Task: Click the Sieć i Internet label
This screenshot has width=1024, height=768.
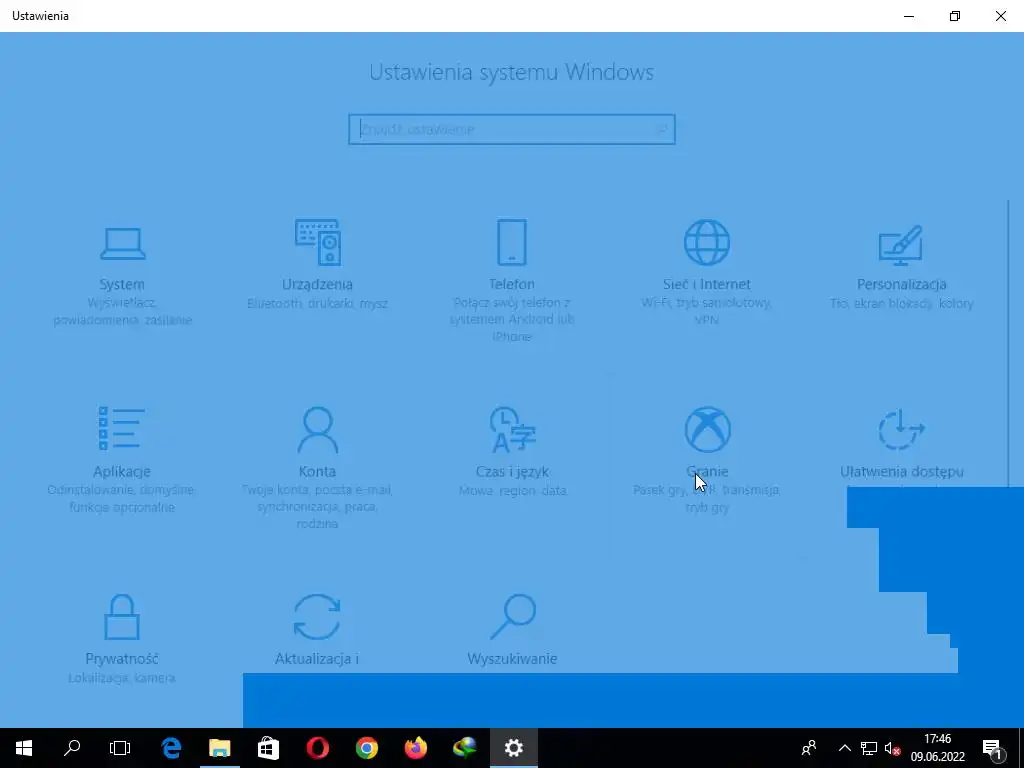Action: click(707, 284)
